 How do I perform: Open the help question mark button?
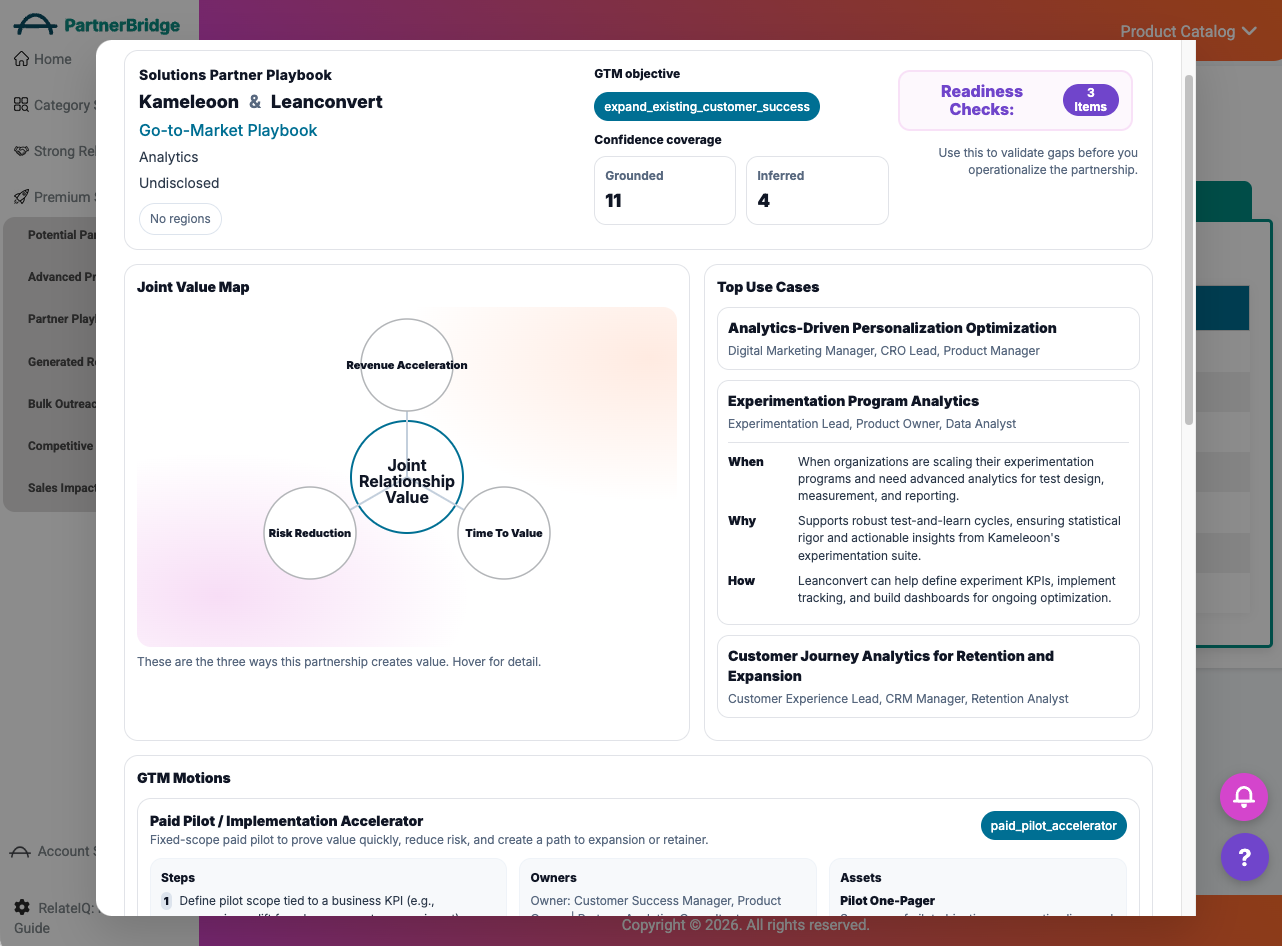pos(1244,857)
